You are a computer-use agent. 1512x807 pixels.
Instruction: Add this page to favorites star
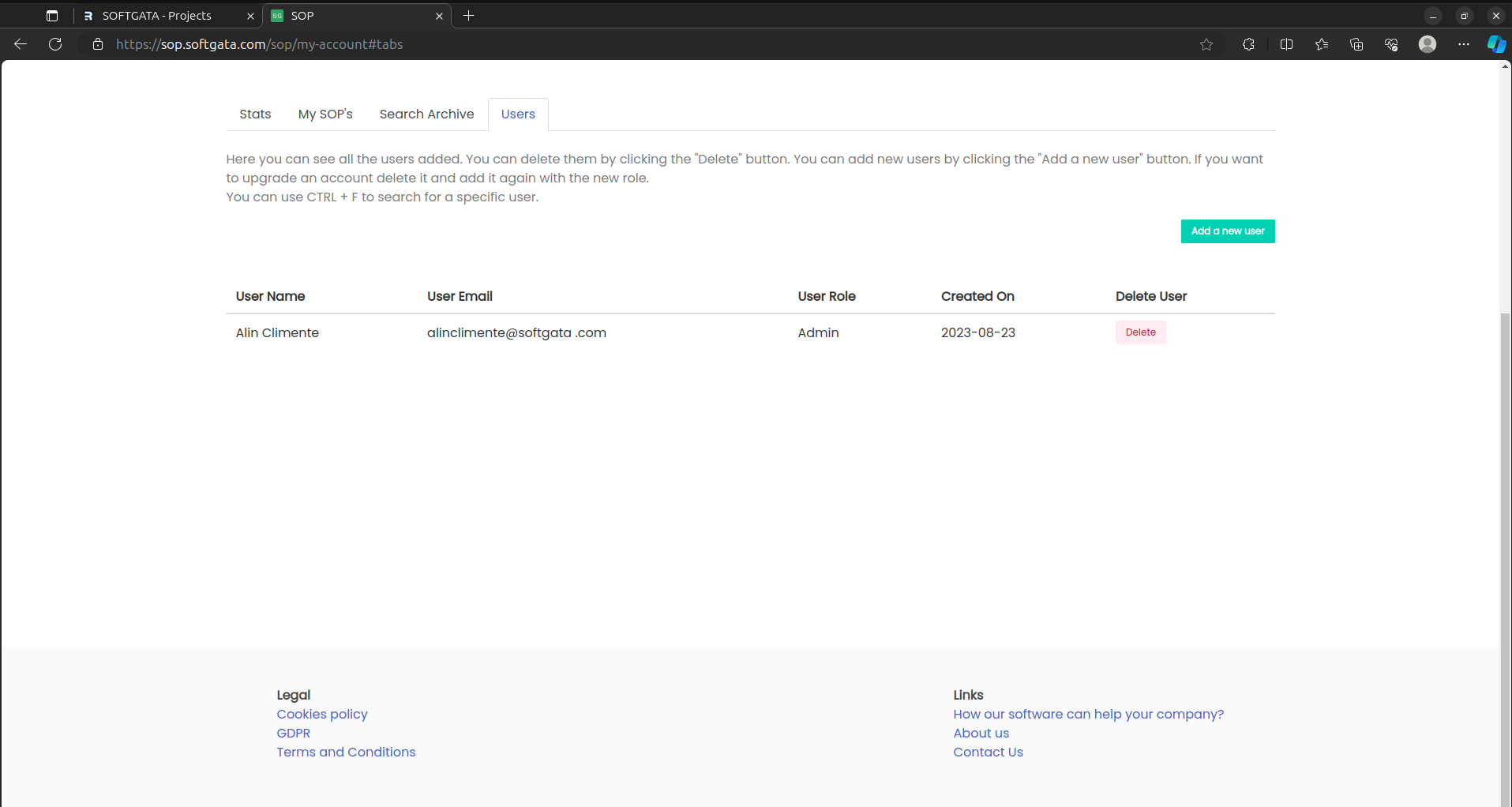pyautogui.click(x=1206, y=44)
